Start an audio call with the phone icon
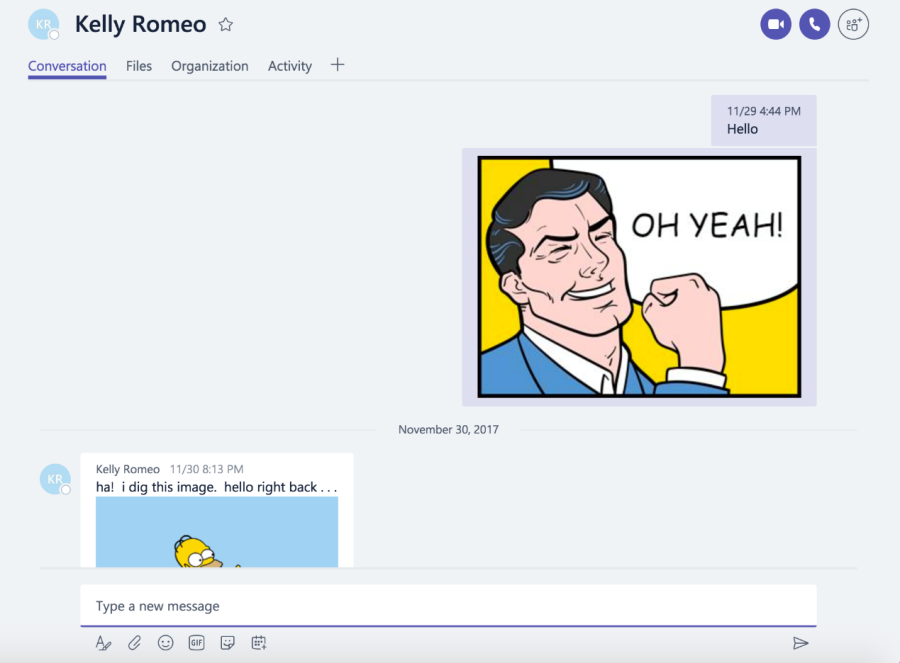This screenshot has width=900, height=663. 814,25
